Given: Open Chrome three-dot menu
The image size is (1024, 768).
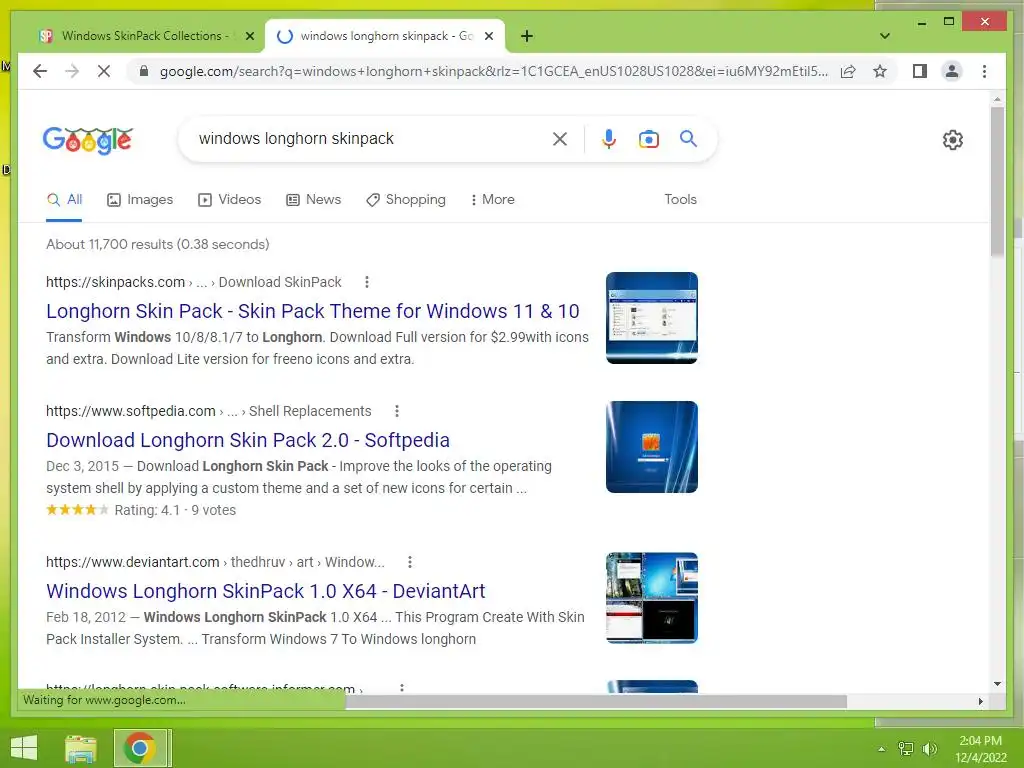Looking at the screenshot, I should (984, 71).
